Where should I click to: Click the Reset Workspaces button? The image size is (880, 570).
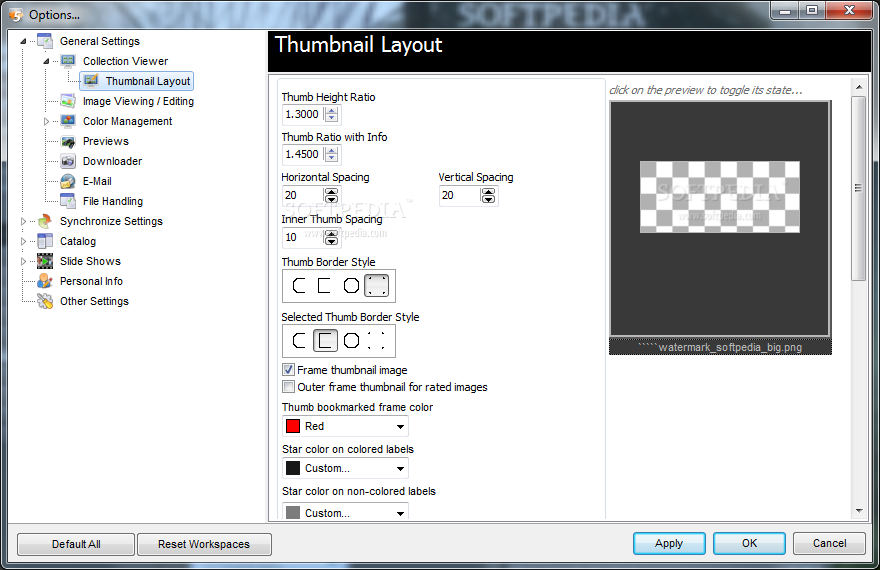coord(204,544)
